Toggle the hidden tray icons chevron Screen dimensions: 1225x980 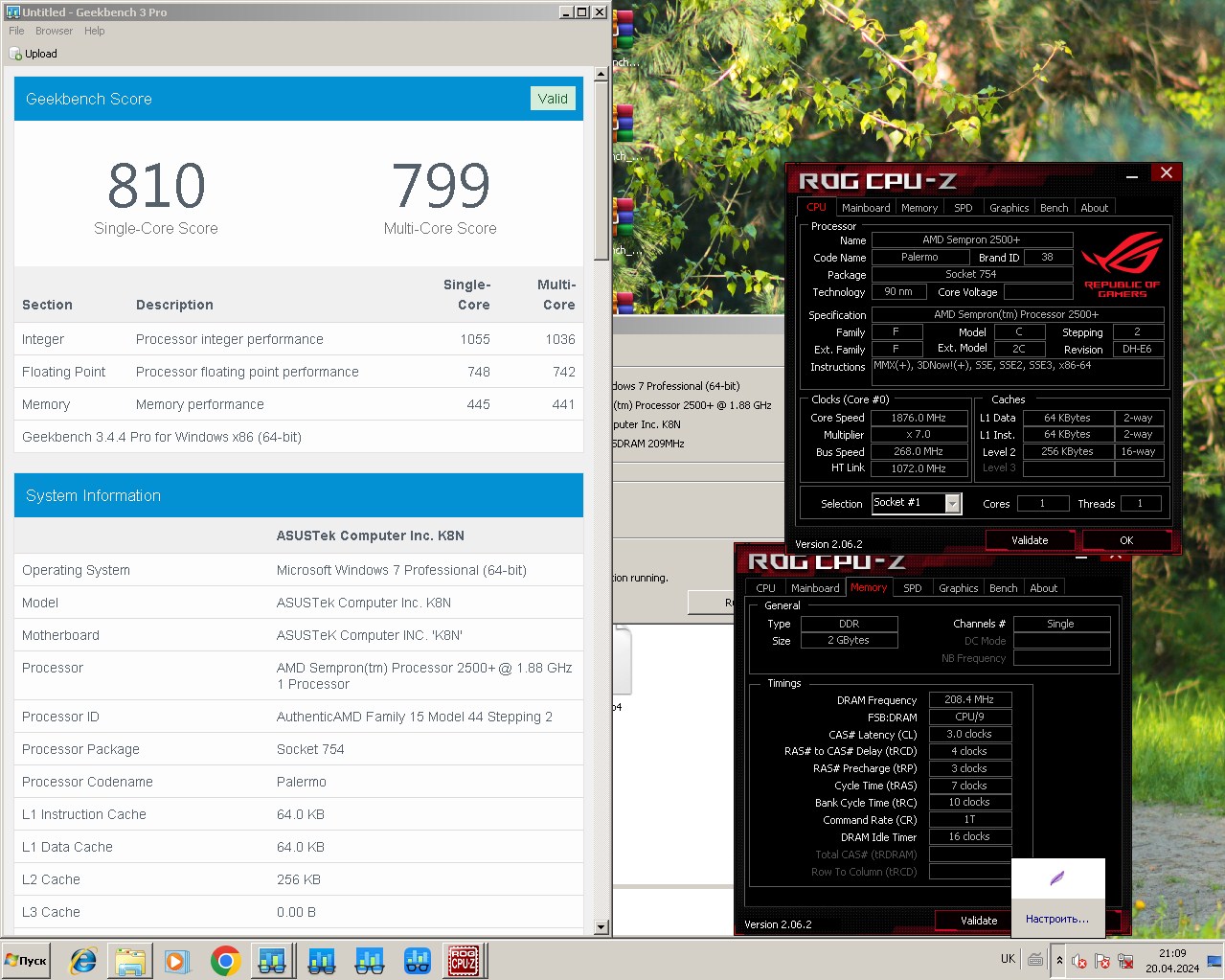(x=1059, y=961)
